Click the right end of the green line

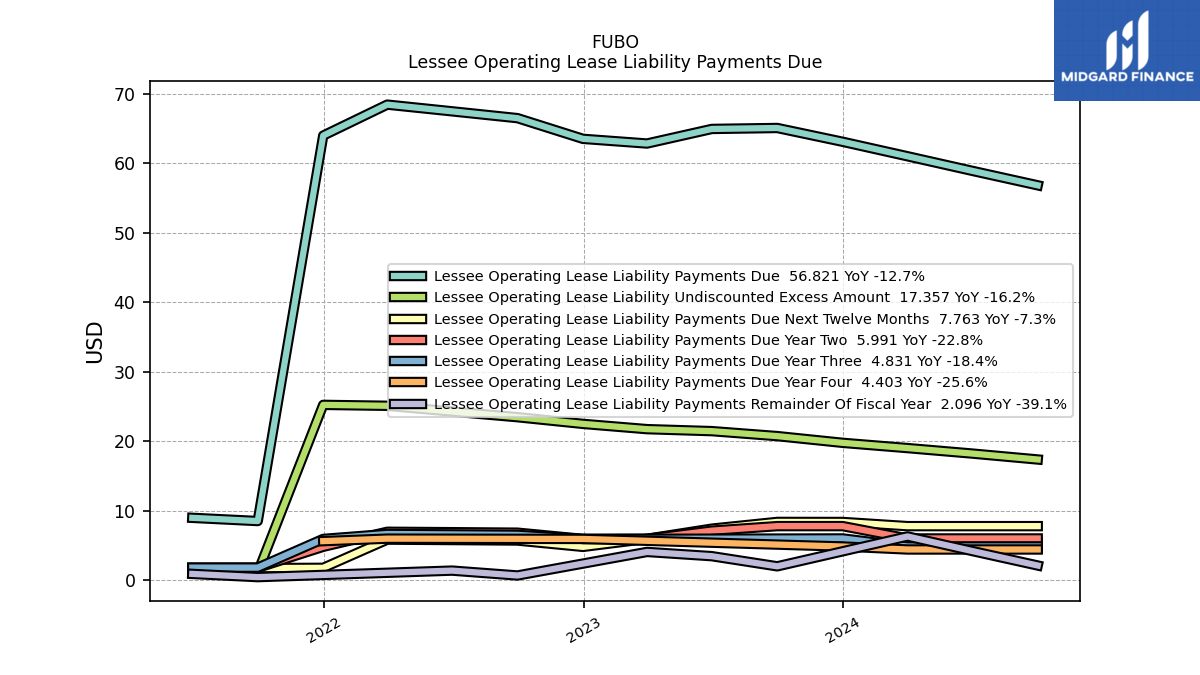pyautogui.click(x=1040, y=460)
